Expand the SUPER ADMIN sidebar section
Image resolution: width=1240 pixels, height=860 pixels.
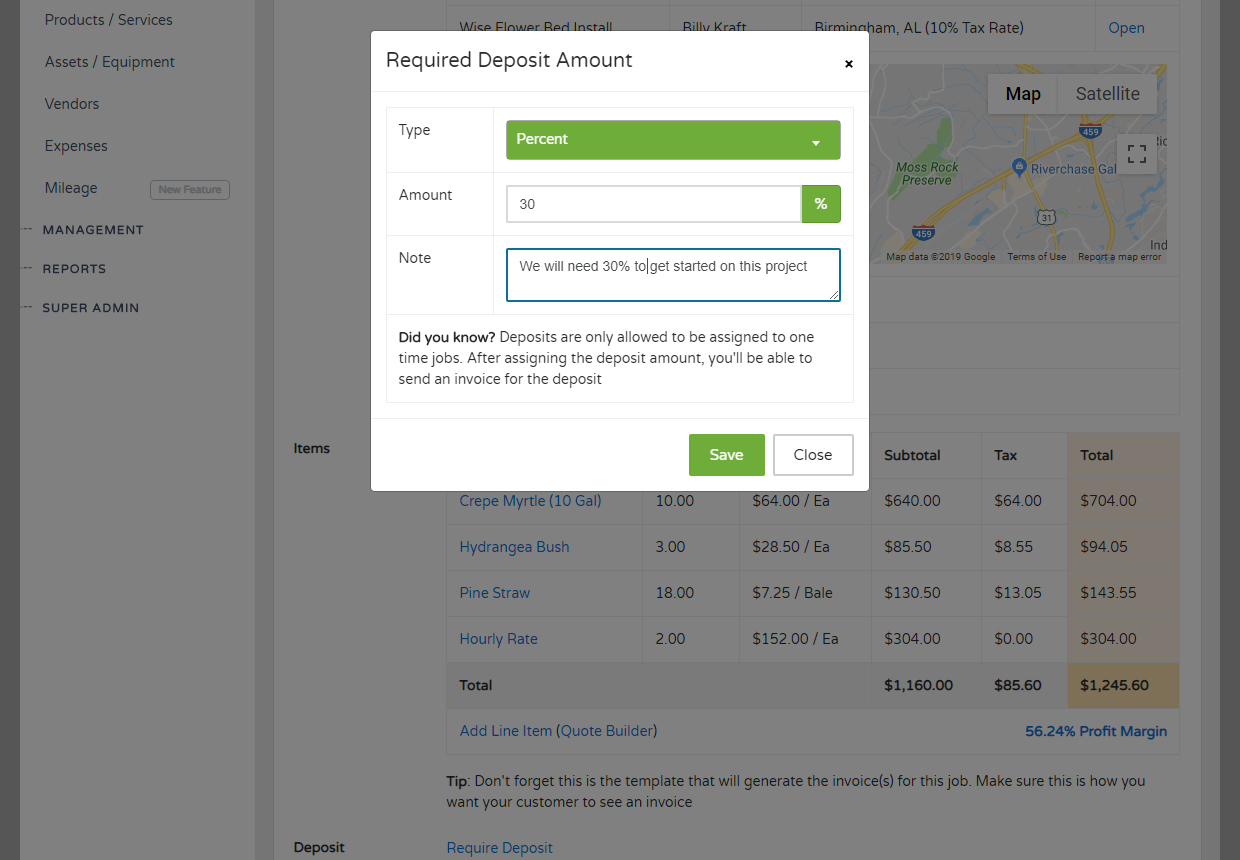pyautogui.click(x=90, y=307)
